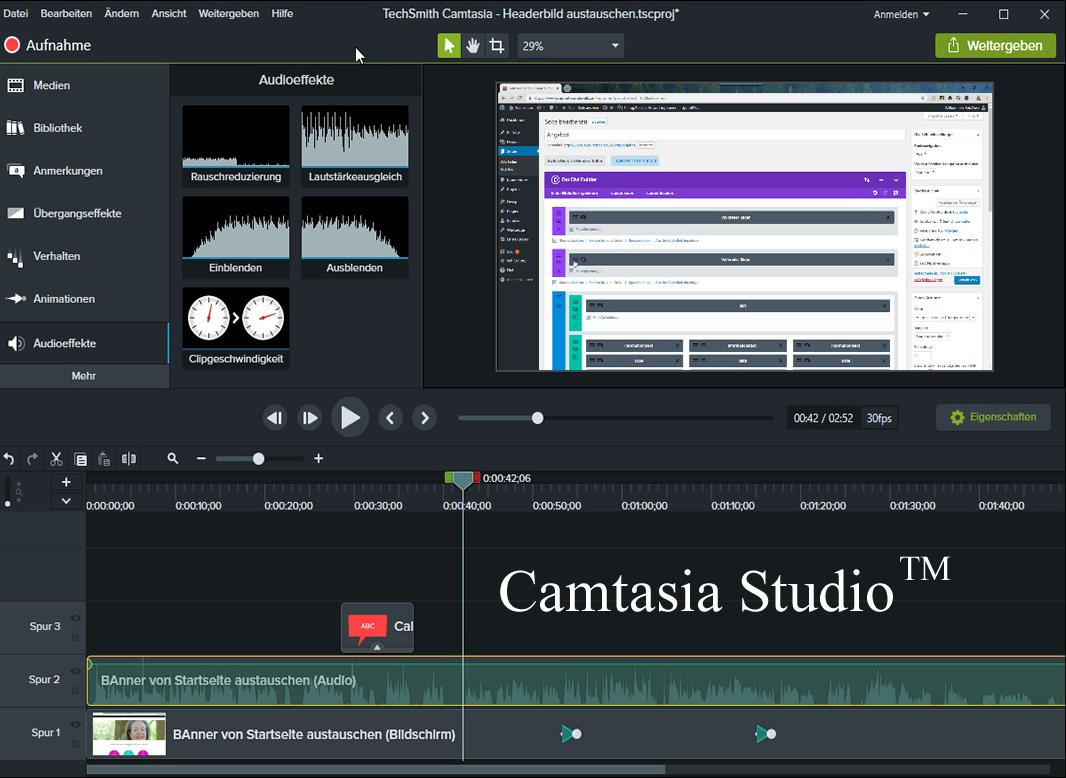Open the Bearbeiten menu
Viewport: 1066px width, 778px height.
pos(66,14)
